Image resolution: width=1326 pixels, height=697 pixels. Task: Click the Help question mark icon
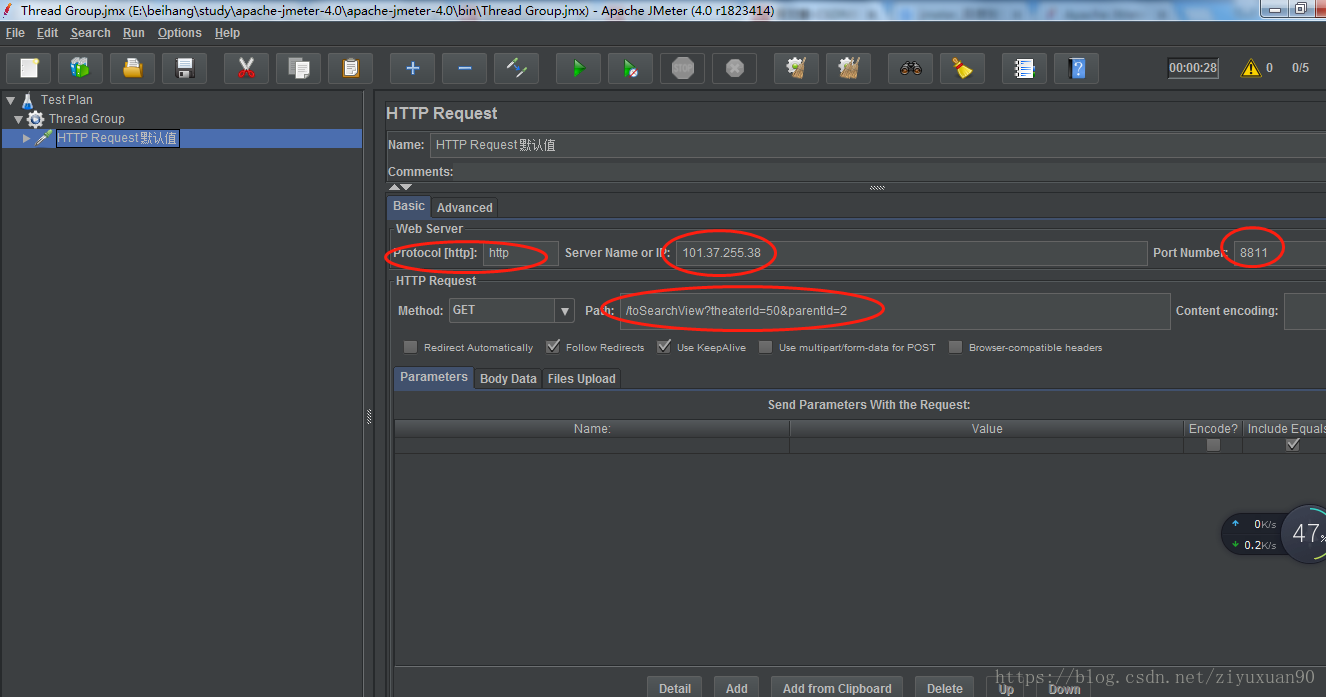(1076, 68)
